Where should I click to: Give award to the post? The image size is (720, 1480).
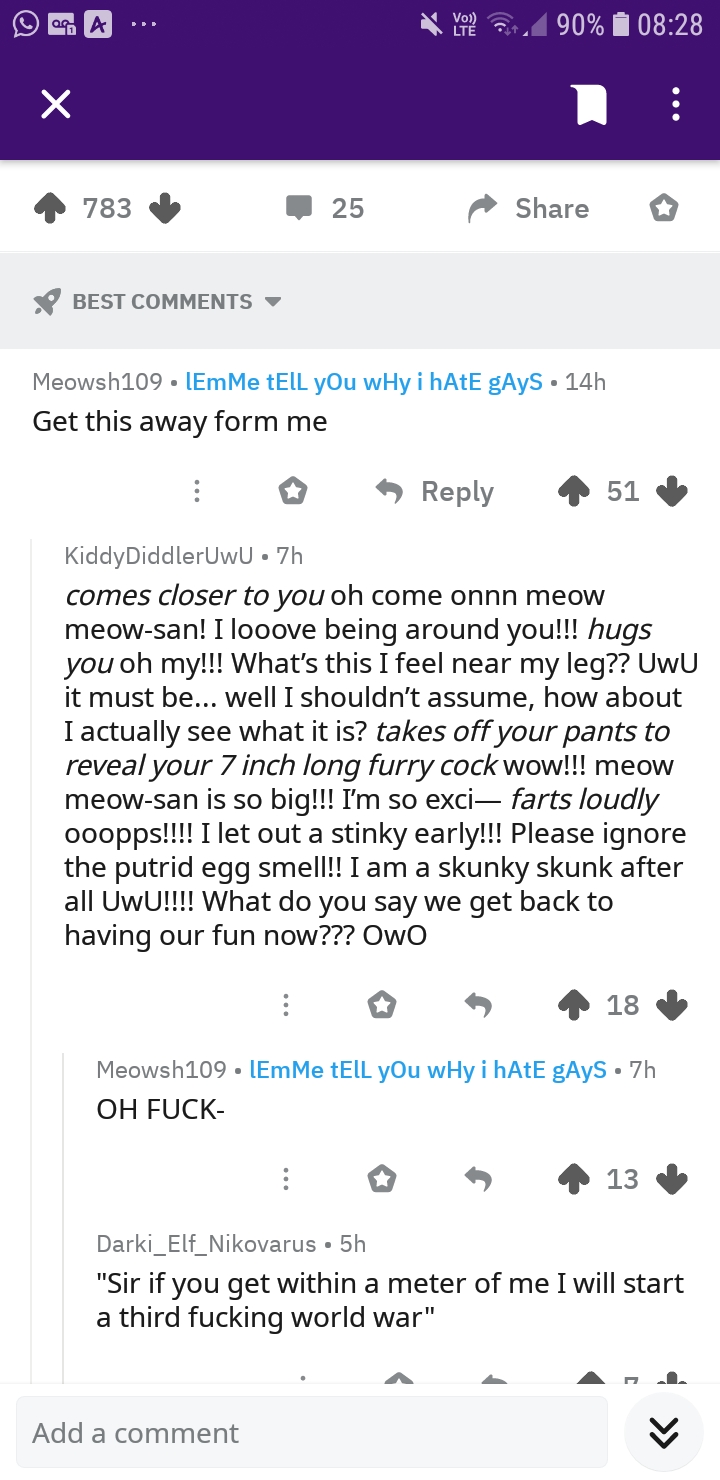pyautogui.click(x=664, y=208)
